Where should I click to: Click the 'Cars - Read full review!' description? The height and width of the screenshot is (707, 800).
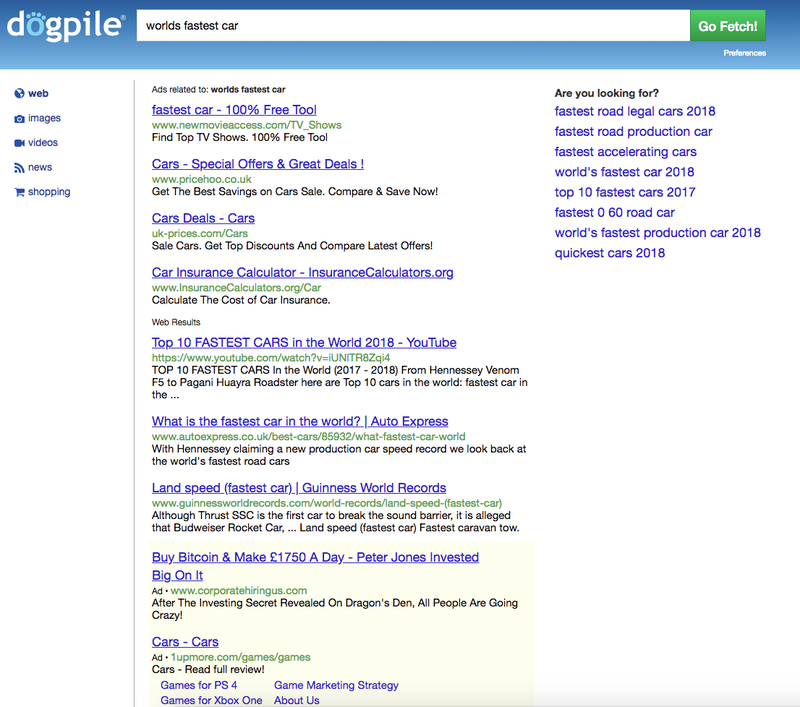[208, 669]
